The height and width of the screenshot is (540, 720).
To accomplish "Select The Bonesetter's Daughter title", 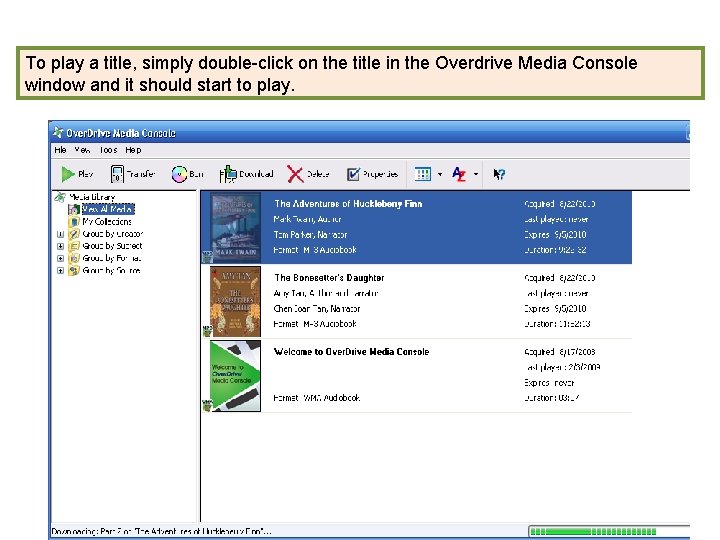I will click(x=329, y=277).
